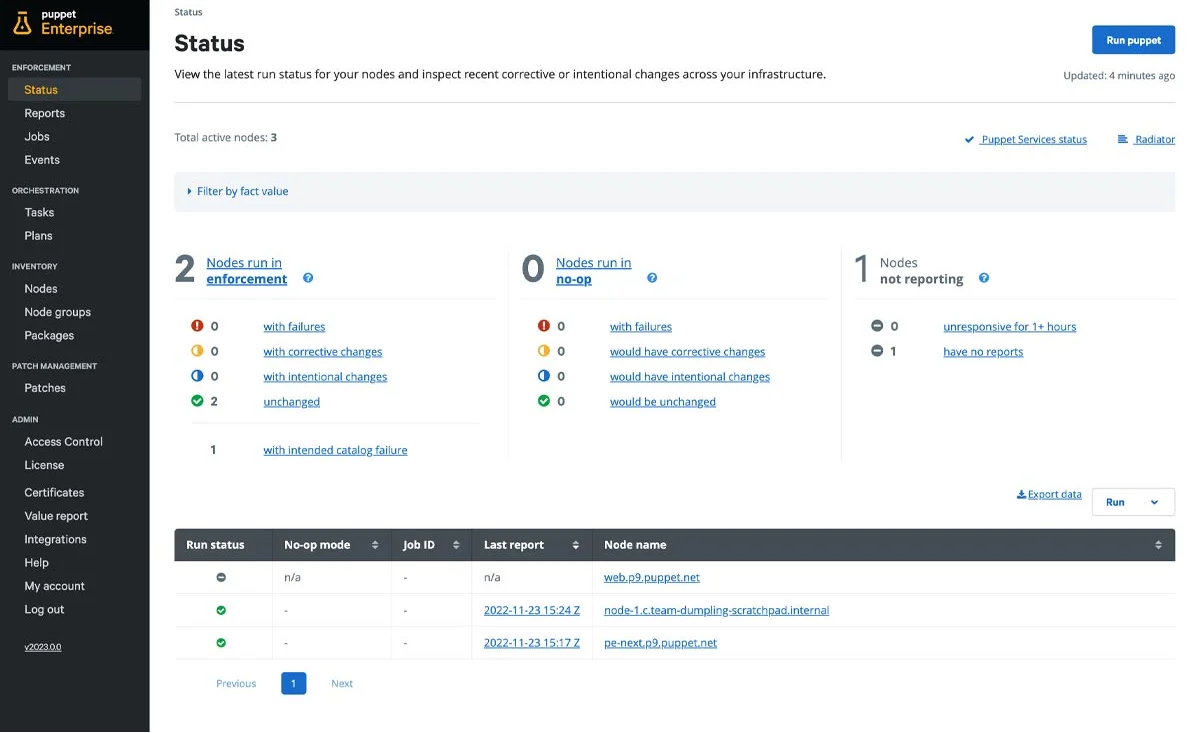
Task: Open Tasks under Orchestration
Action: [x=39, y=212]
